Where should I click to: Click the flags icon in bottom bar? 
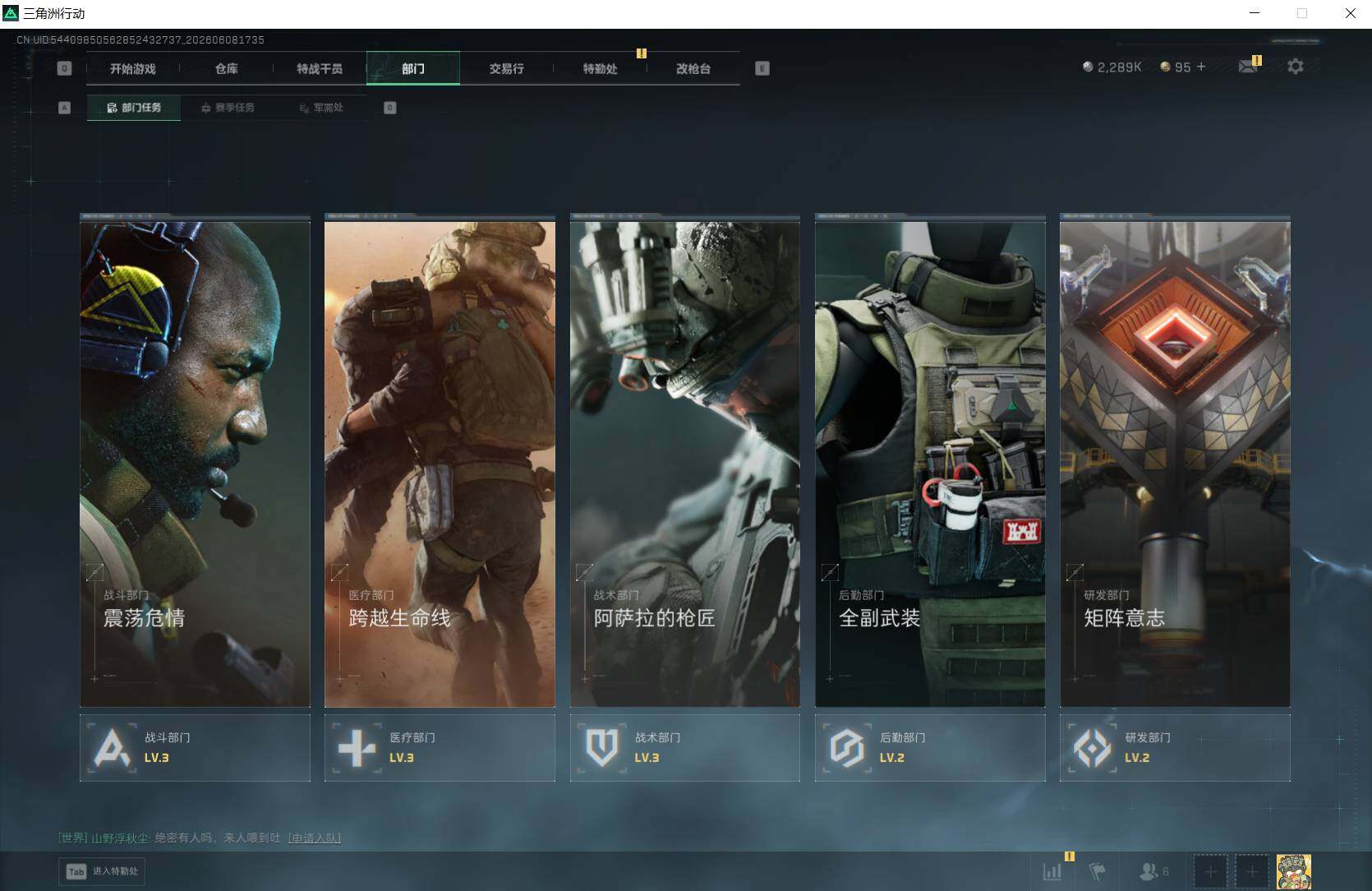(1097, 871)
